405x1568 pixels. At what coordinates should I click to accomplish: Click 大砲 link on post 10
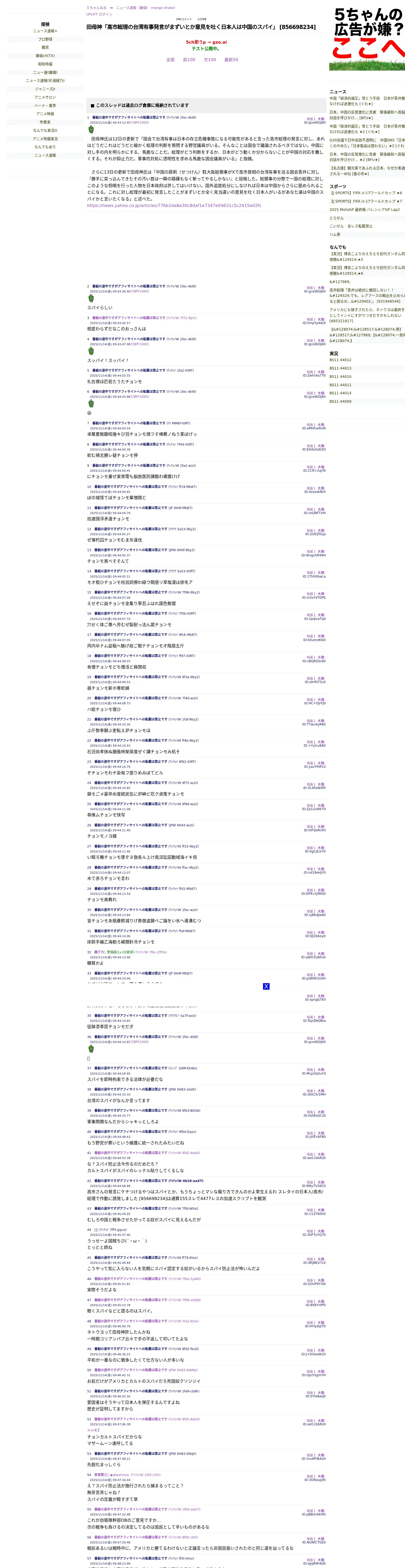click(321, 488)
